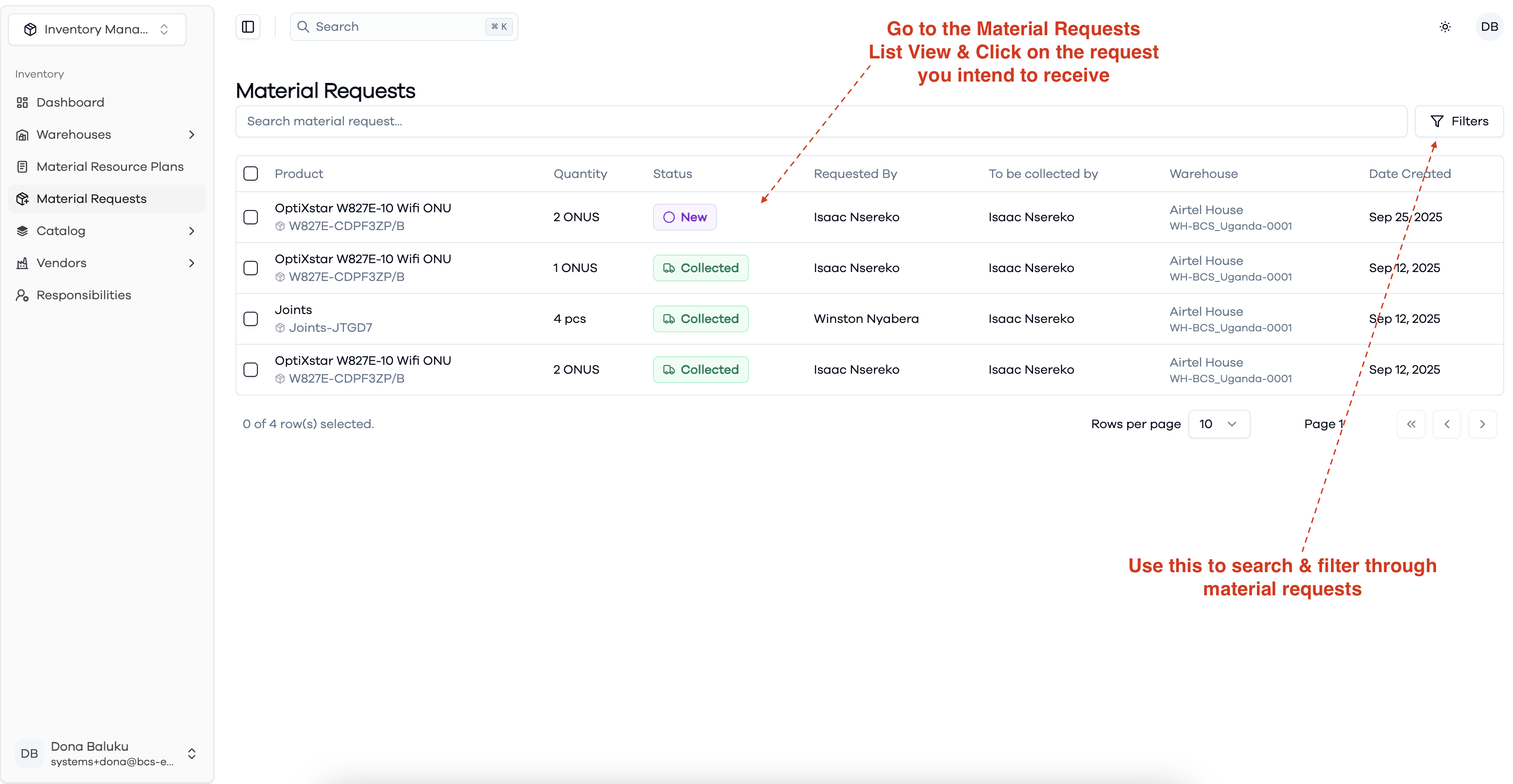Viewport: 1513px width, 784px height.
Task: Expand the Warehouses submenu chevron
Action: tap(191, 135)
